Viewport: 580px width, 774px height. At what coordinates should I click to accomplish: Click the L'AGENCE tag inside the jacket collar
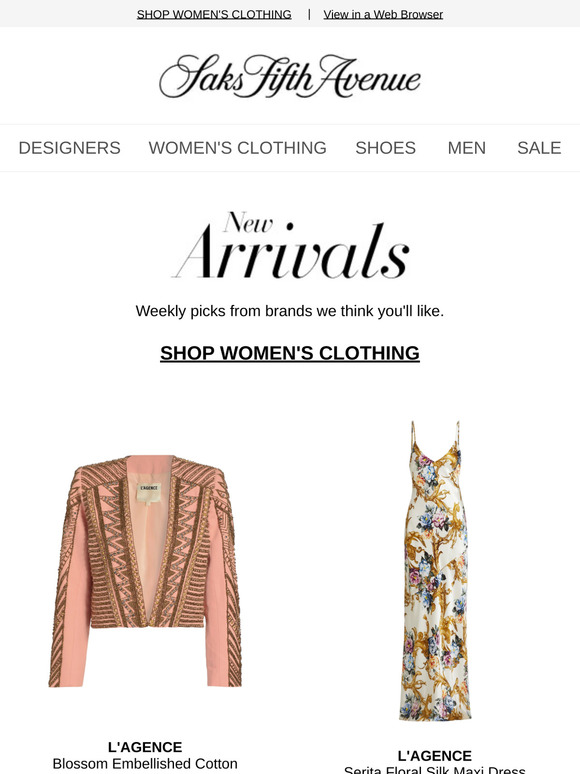pos(149,488)
